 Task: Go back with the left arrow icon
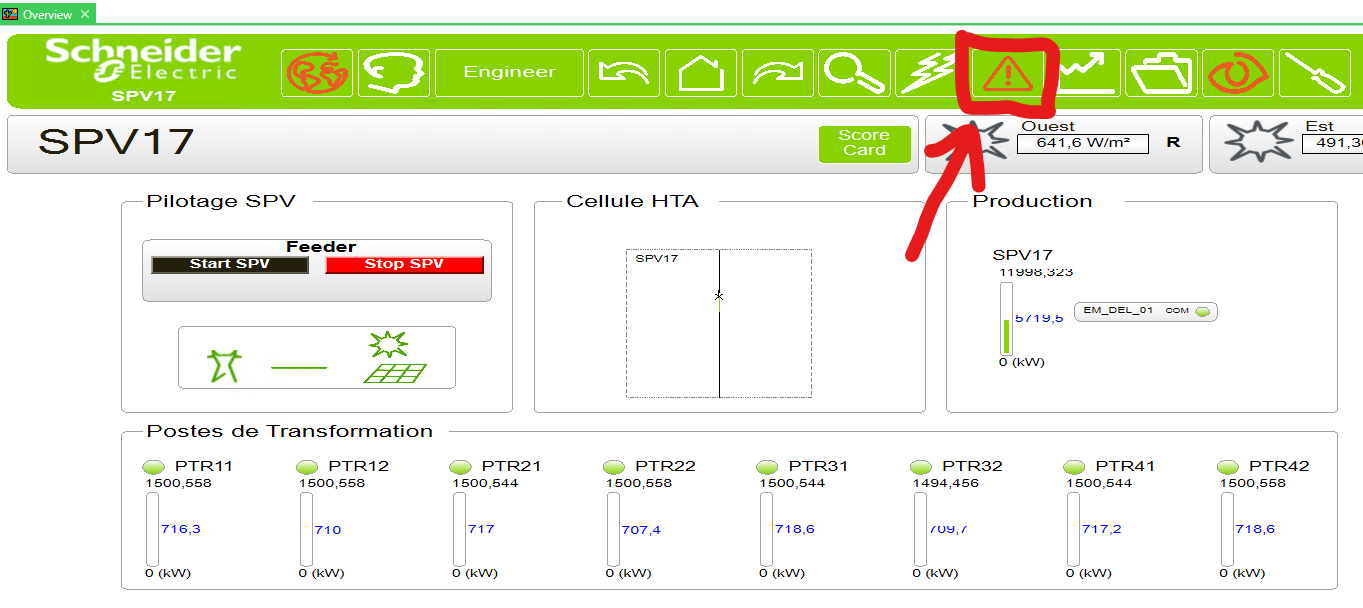[x=623, y=73]
